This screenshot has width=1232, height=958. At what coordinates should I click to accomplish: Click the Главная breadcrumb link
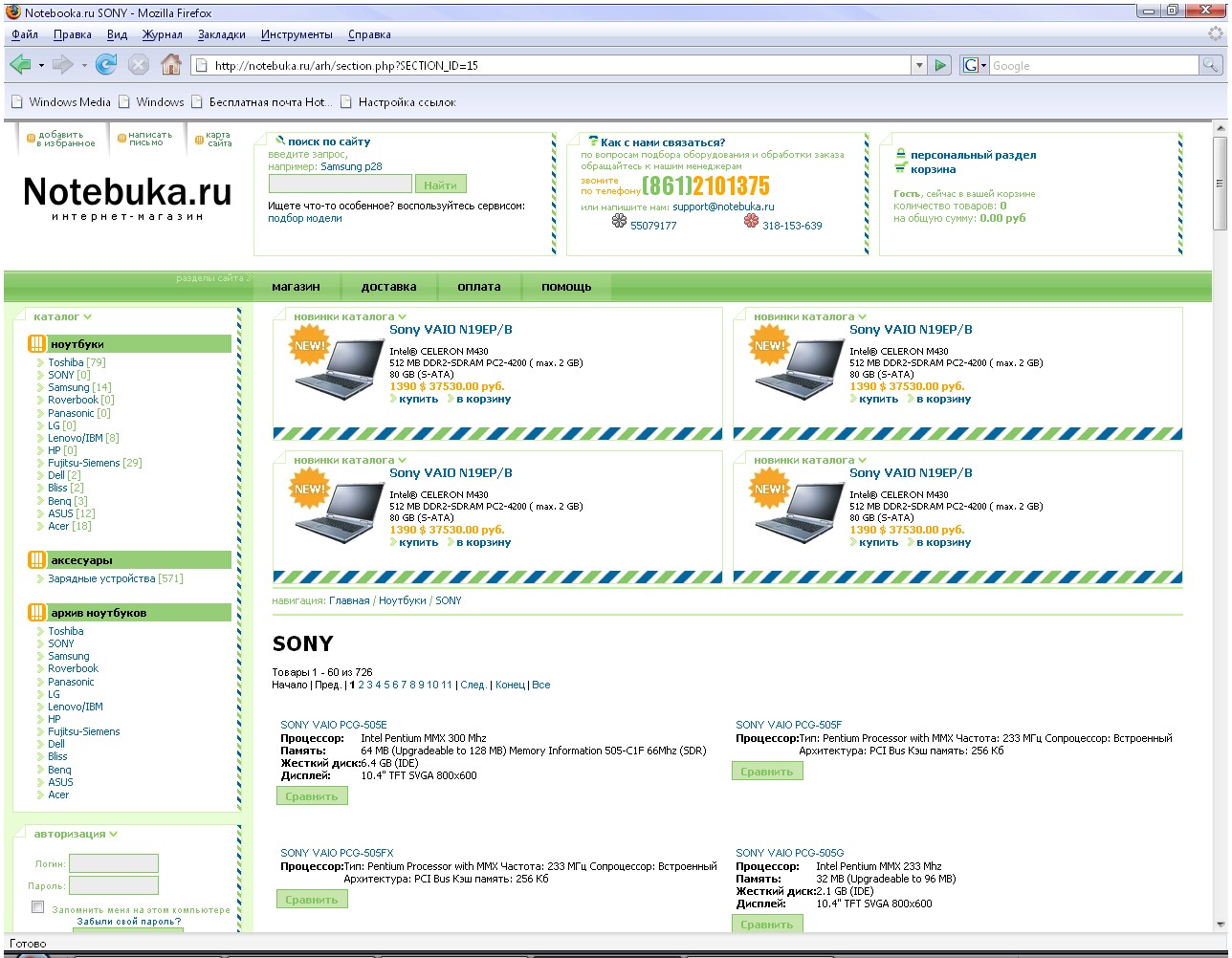[x=349, y=600]
